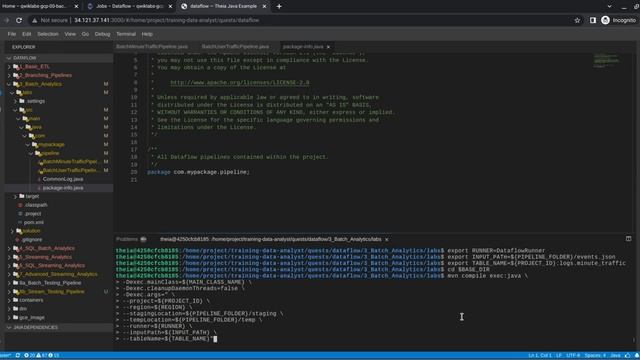Image resolution: width=640 pixels, height=360 pixels.
Task: Reload the page in the browser
Action: click(19, 20)
